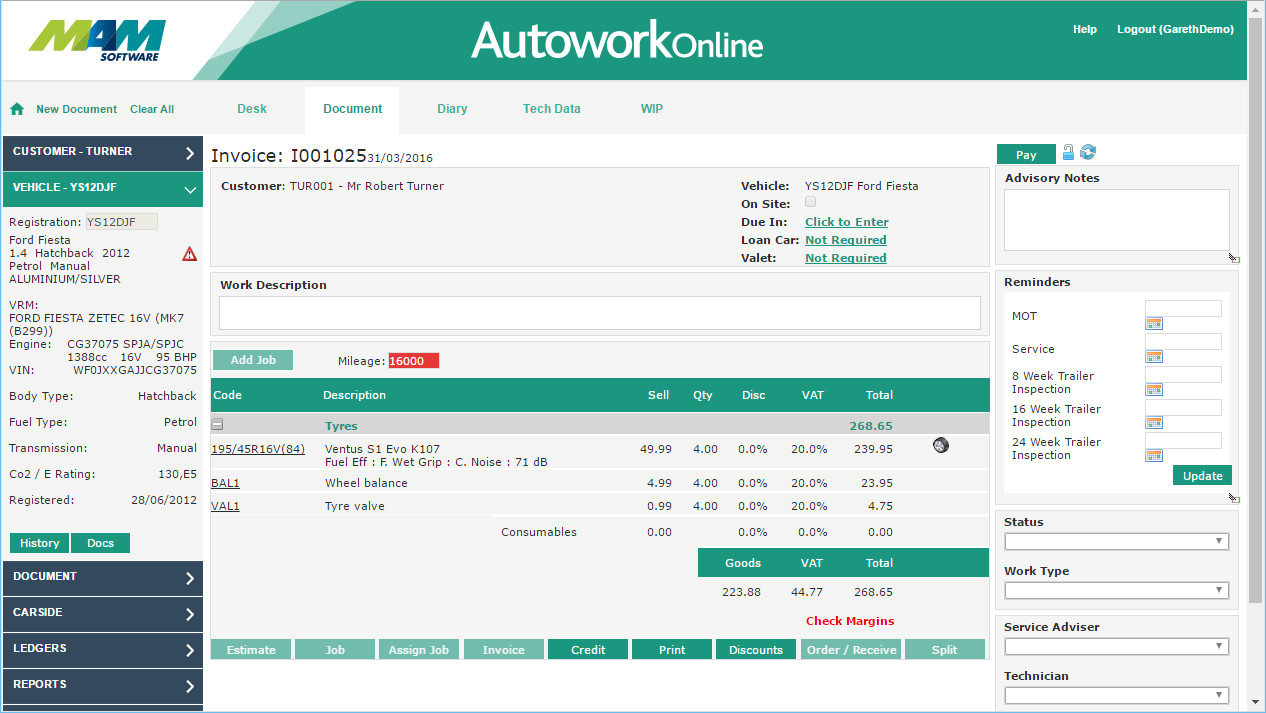
Task: Collapse the Tyres job group
Action: [217, 425]
